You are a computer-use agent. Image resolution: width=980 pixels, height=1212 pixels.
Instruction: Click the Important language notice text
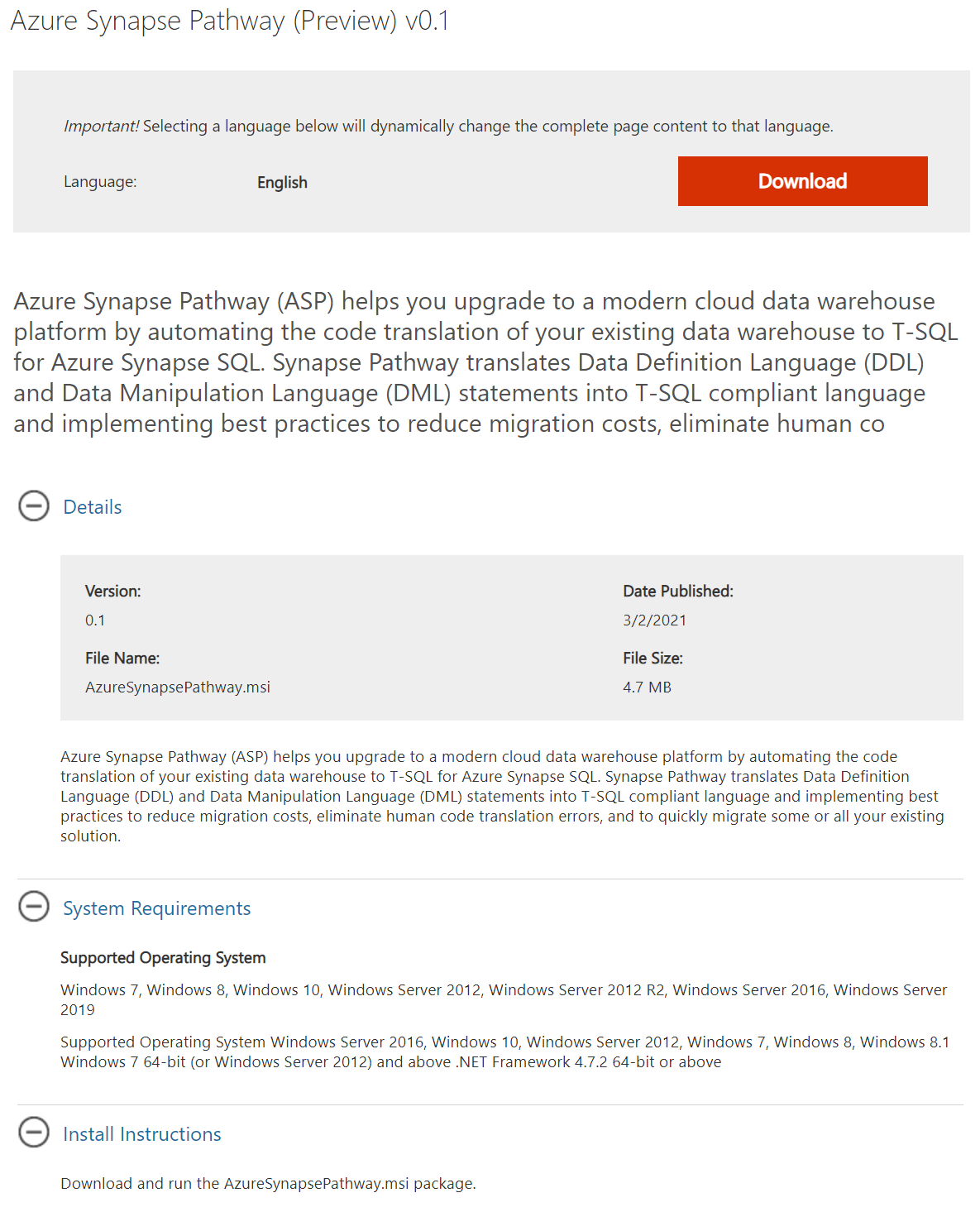tap(448, 127)
